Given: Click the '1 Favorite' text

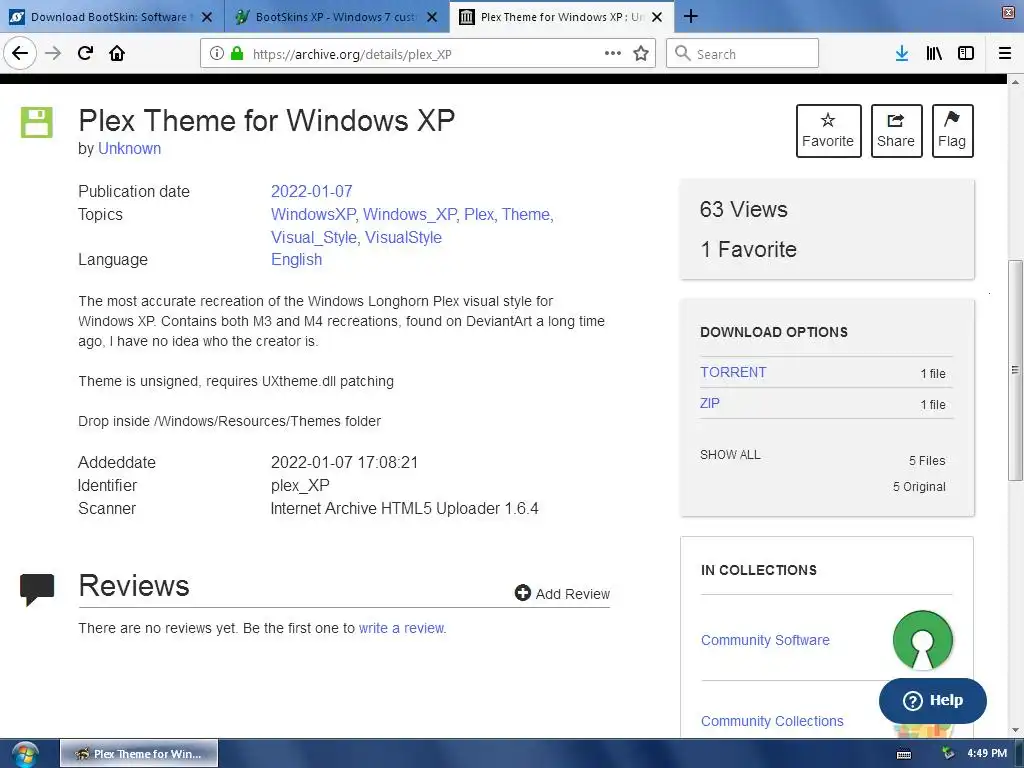Looking at the screenshot, I should click(x=748, y=249).
